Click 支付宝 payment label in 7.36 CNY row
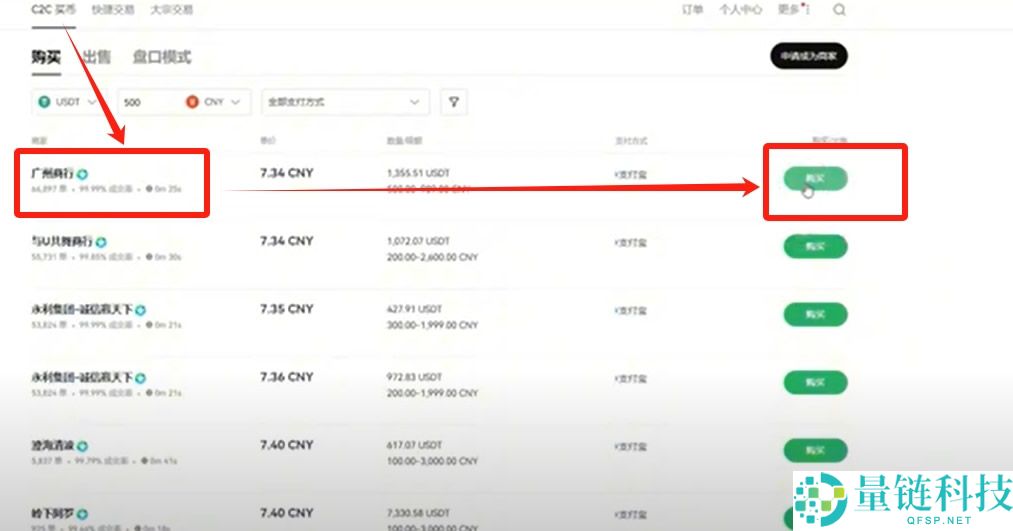This screenshot has height=531, width=1013. pos(631,379)
